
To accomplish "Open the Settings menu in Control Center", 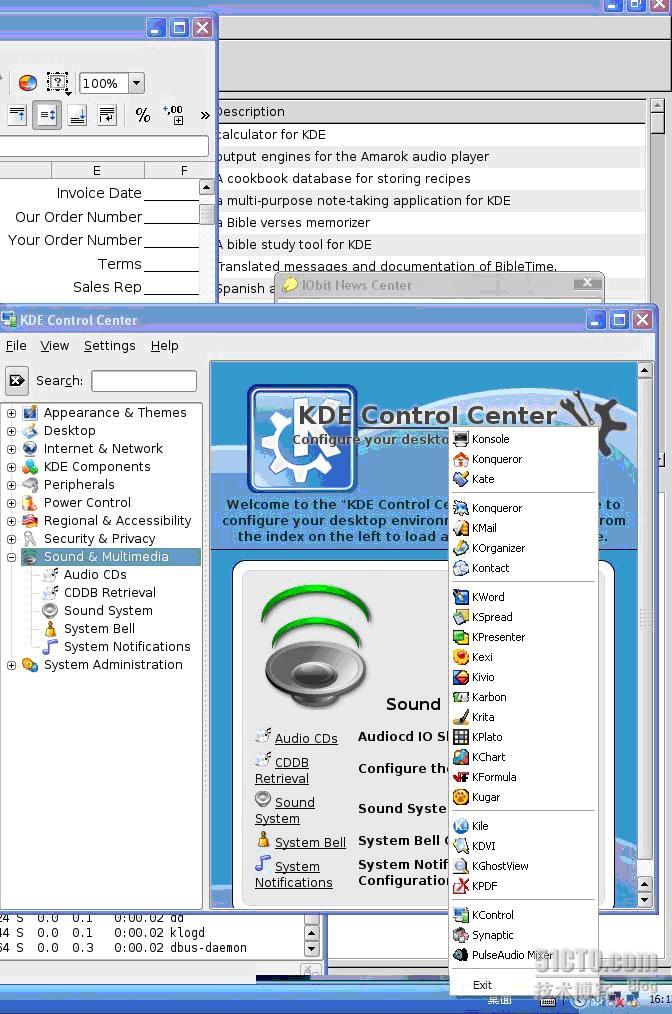I will [x=109, y=346].
